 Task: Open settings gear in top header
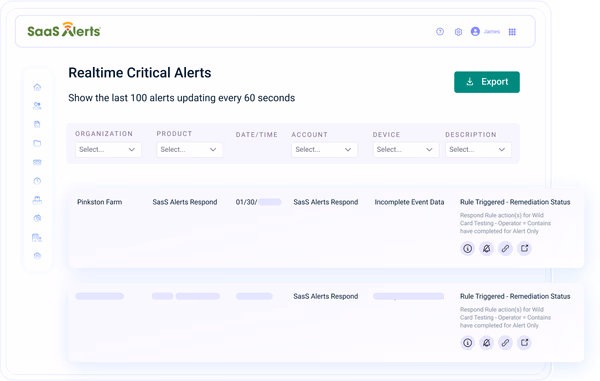(x=458, y=32)
